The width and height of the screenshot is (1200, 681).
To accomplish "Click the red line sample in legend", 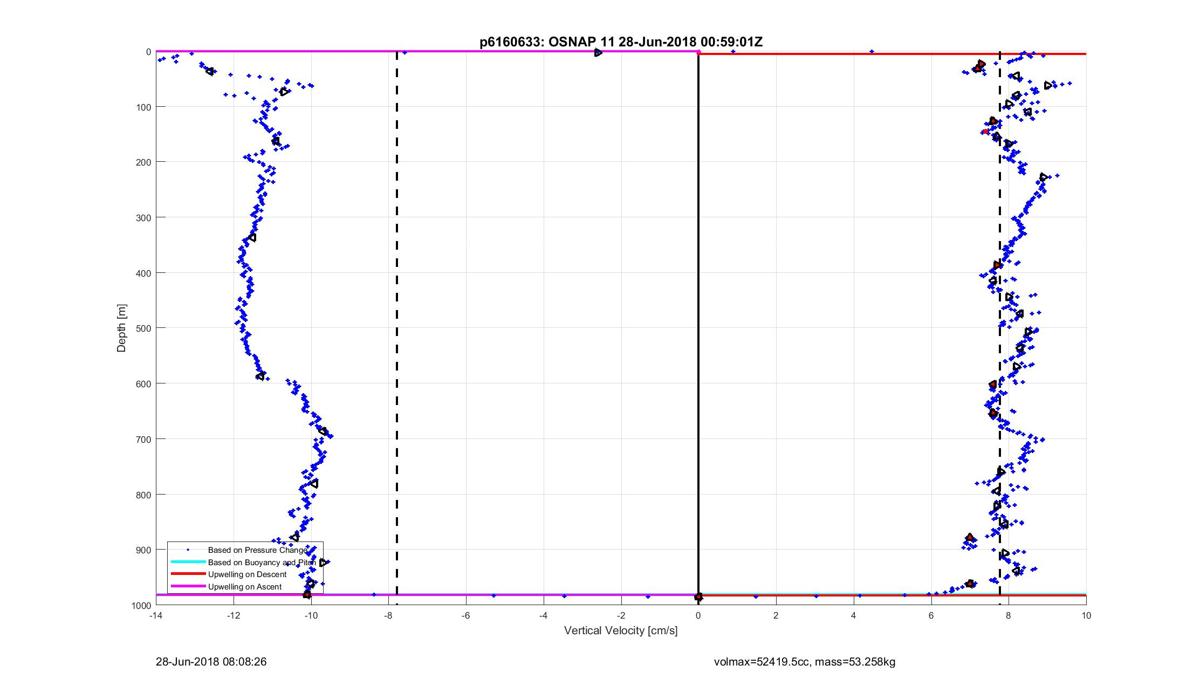I will 186,575.
